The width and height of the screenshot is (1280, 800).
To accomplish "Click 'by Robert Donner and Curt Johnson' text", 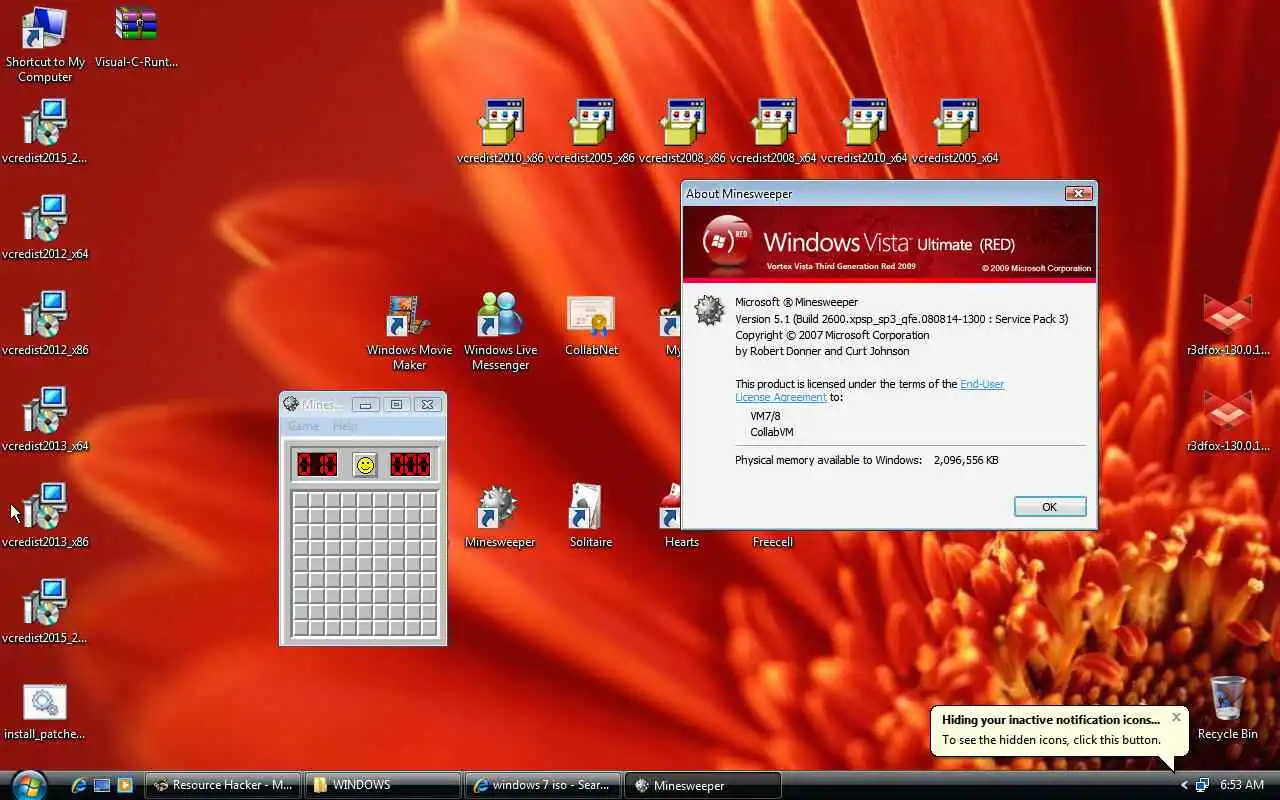I will click(x=822, y=351).
